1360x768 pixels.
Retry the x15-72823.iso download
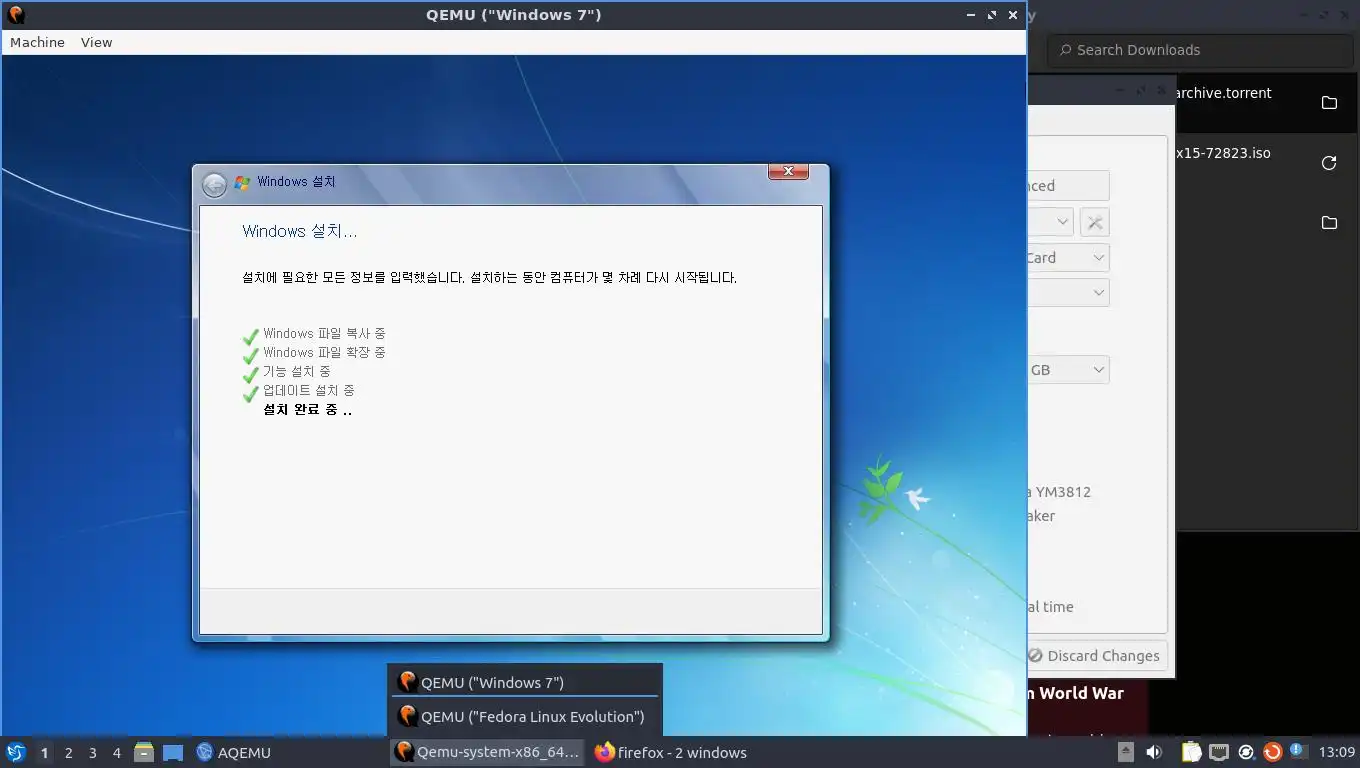click(x=1329, y=163)
